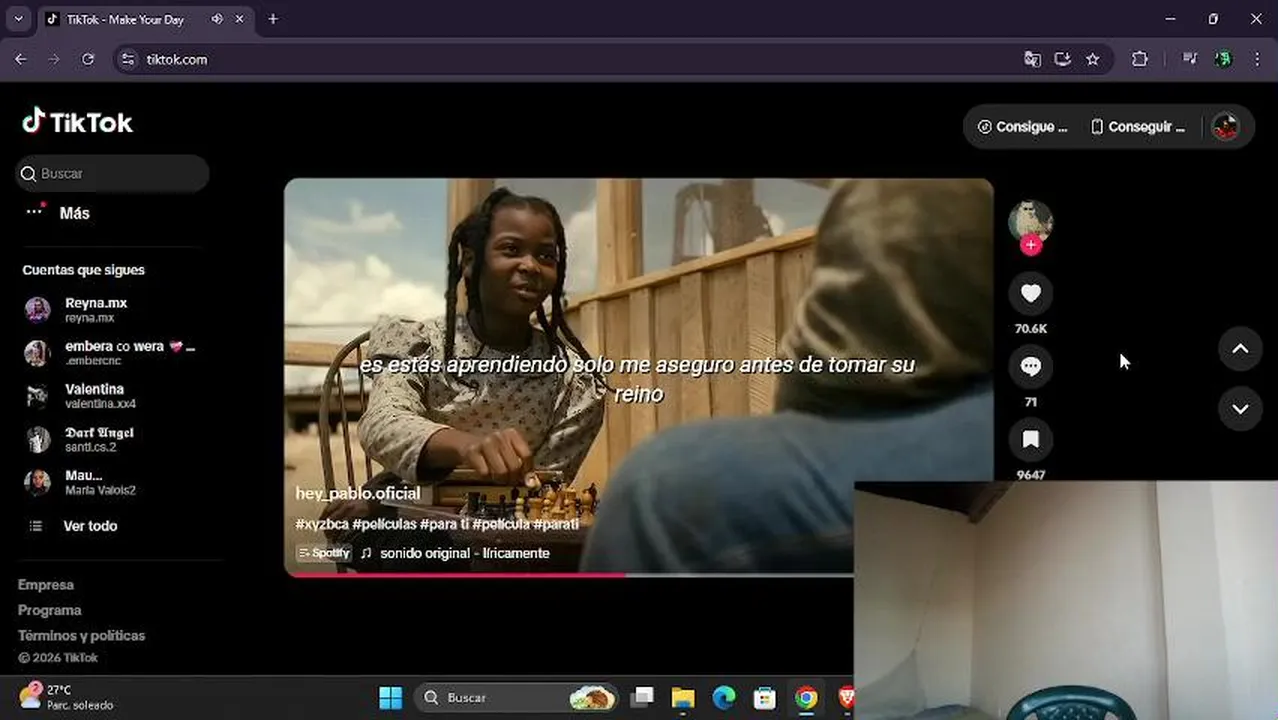This screenshot has height=720, width=1278.
Task: Open the Windows Start menu
Action: coord(390,697)
